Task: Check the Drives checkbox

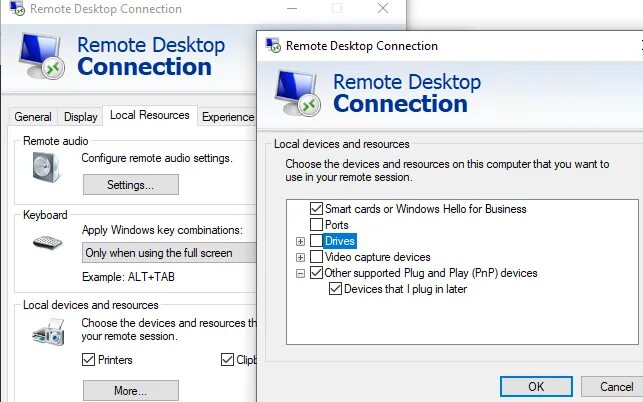Action: 316,240
